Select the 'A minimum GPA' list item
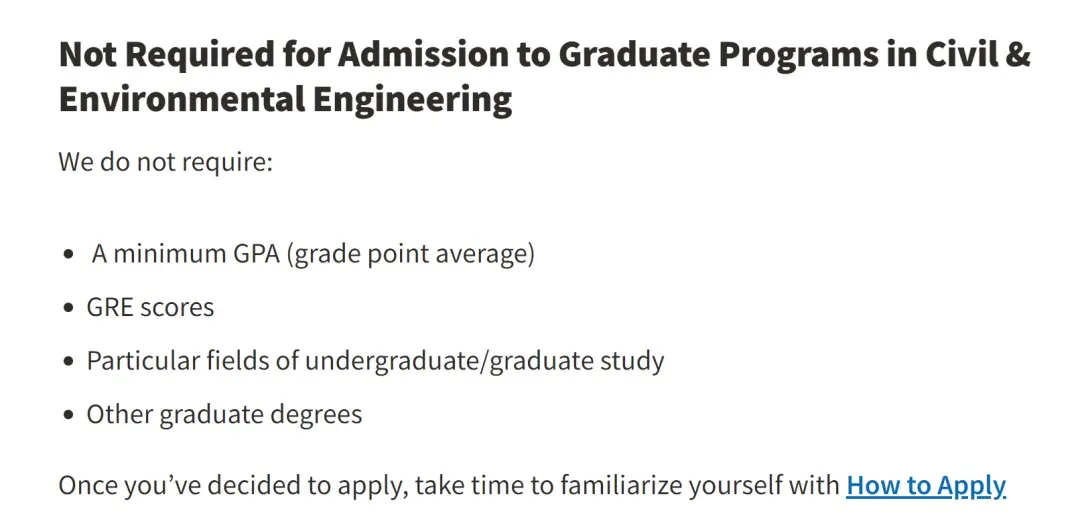The height and width of the screenshot is (531, 1080). [x=313, y=254]
